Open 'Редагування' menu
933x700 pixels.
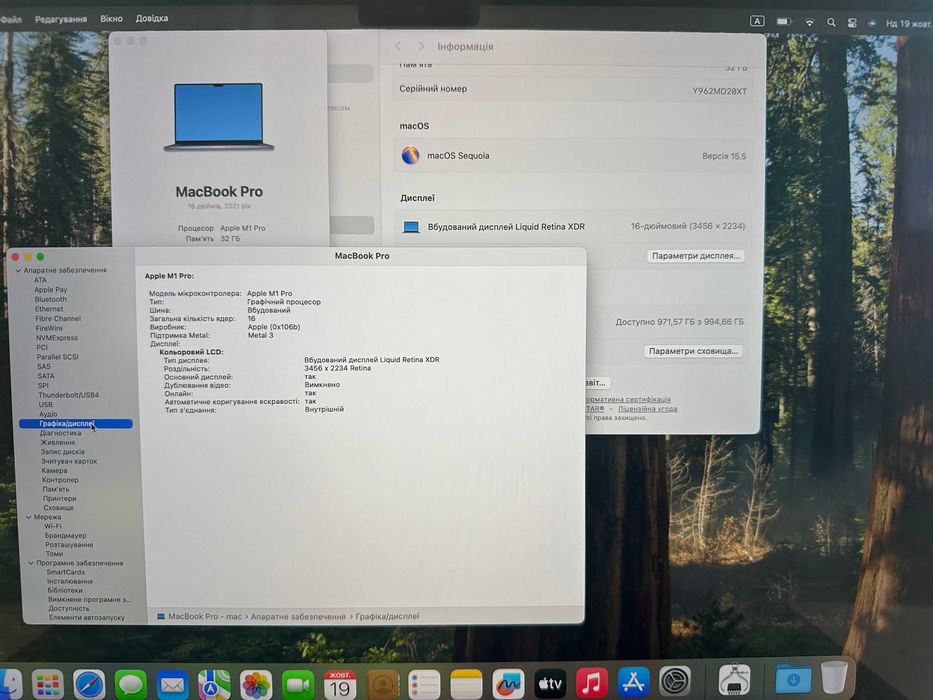point(61,19)
